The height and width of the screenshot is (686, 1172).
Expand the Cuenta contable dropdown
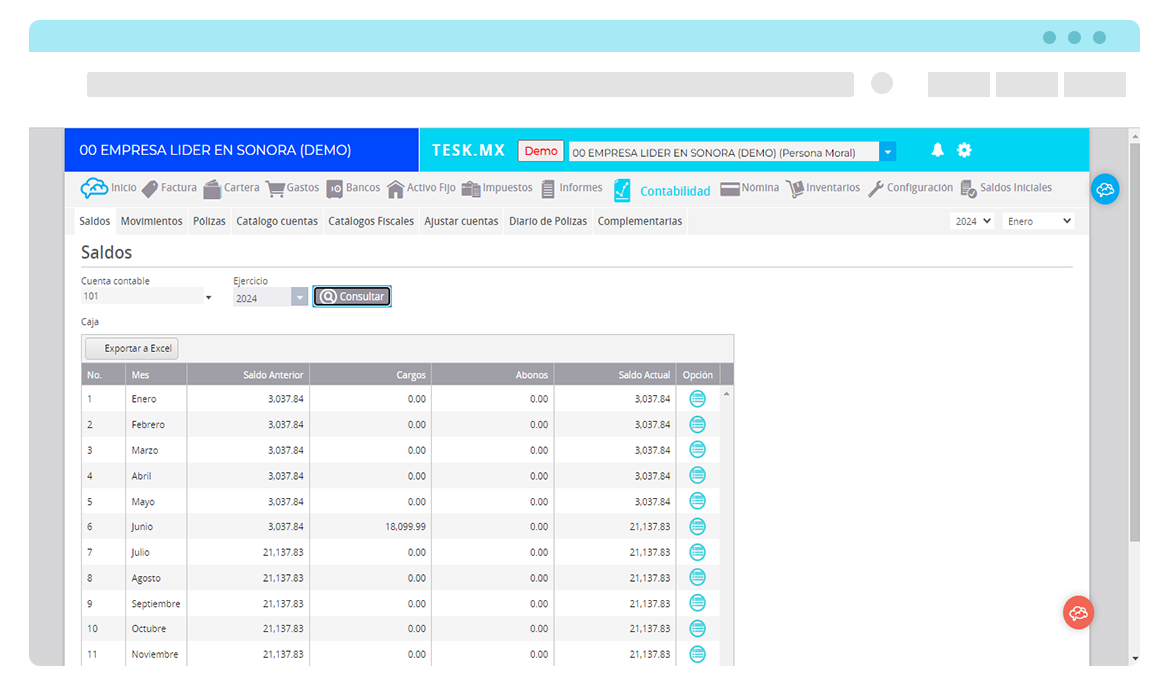(x=208, y=295)
